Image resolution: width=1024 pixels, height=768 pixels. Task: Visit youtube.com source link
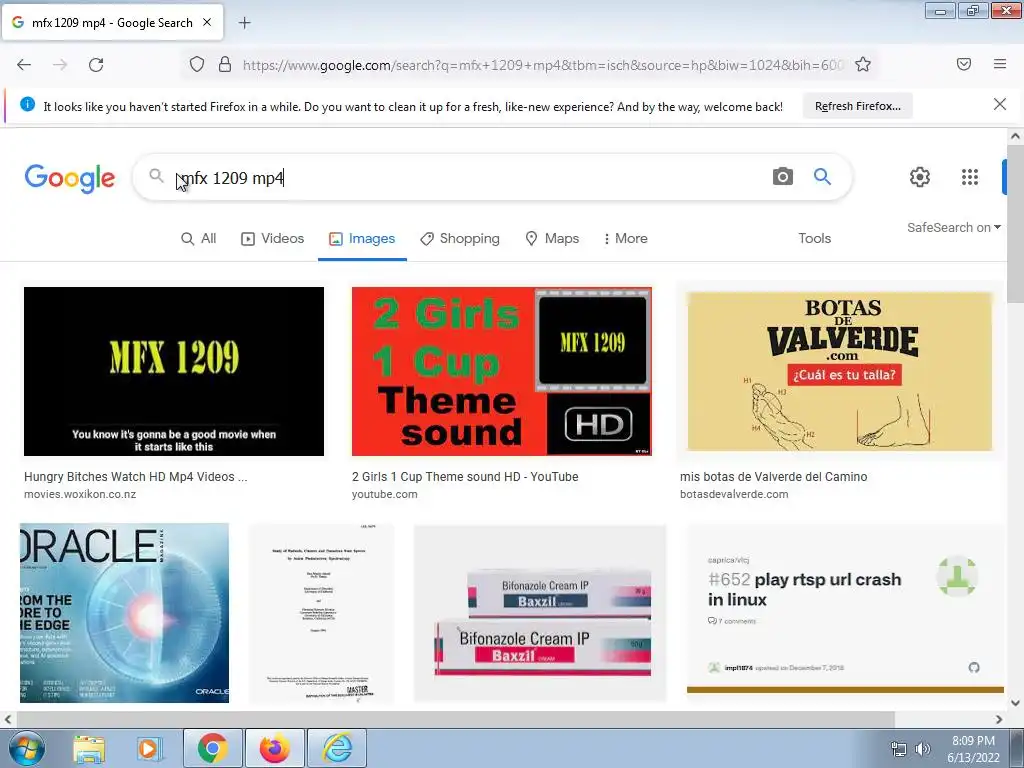pyautogui.click(x=385, y=494)
